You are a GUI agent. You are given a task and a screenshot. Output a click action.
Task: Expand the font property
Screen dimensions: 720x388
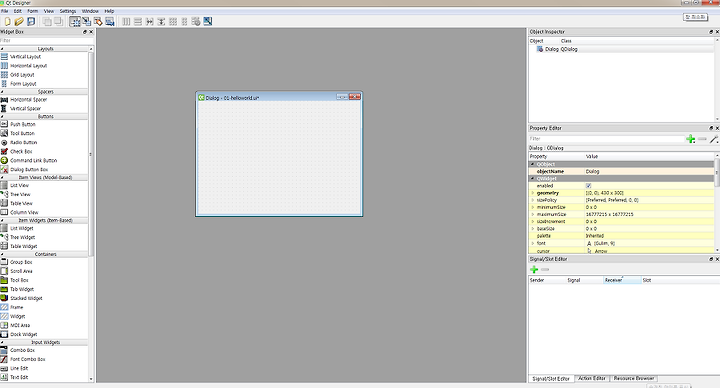point(533,243)
